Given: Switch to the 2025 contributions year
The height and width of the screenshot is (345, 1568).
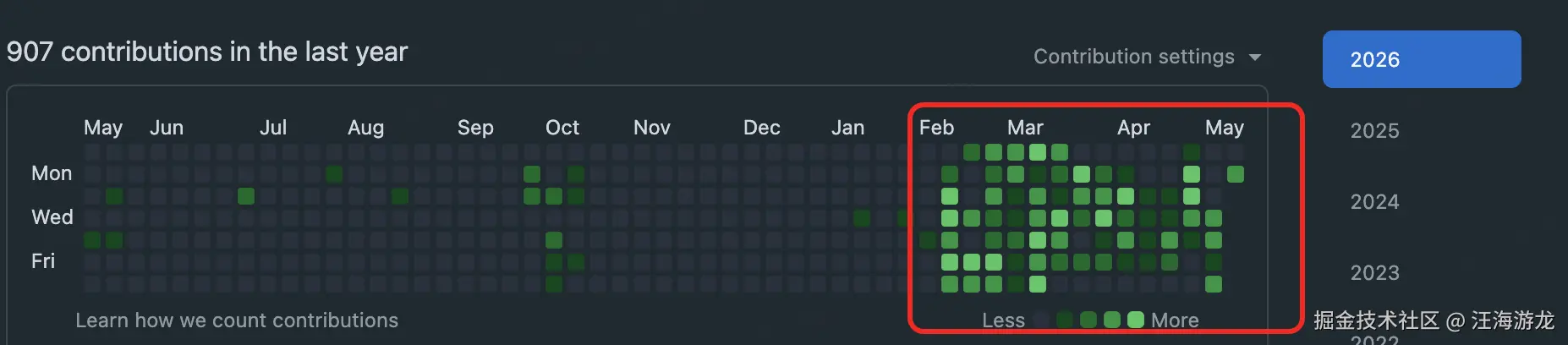Looking at the screenshot, I should 1374,130.
